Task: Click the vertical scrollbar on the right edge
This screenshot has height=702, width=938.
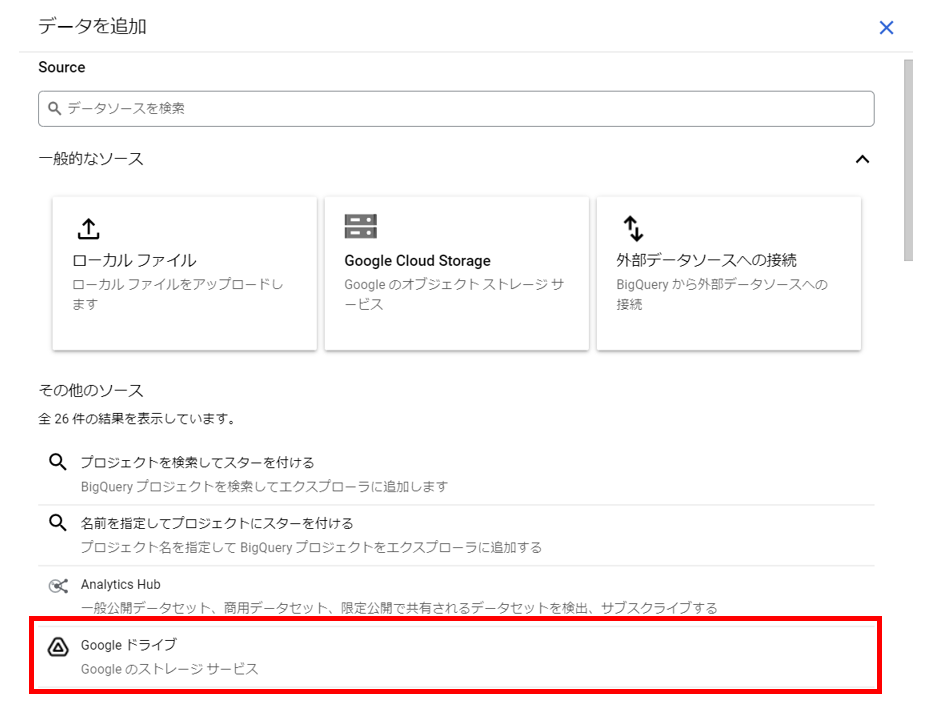Action: (x=908, y=160)
